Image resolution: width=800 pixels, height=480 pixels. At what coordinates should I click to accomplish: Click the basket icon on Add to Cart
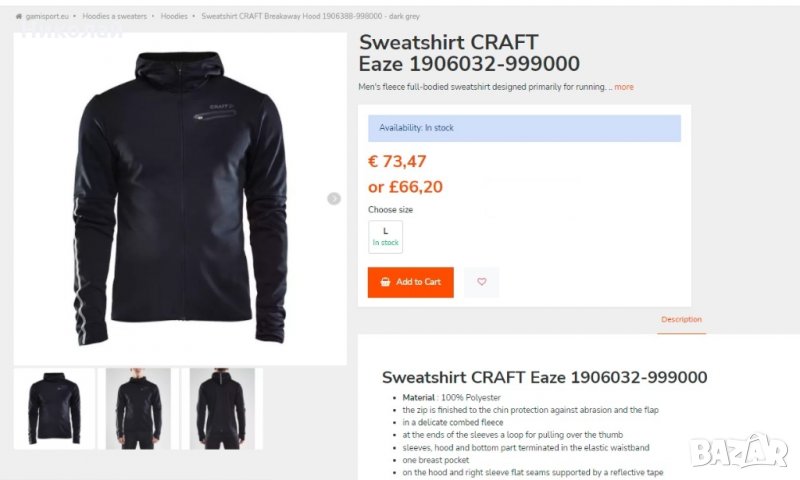[385, 282]
